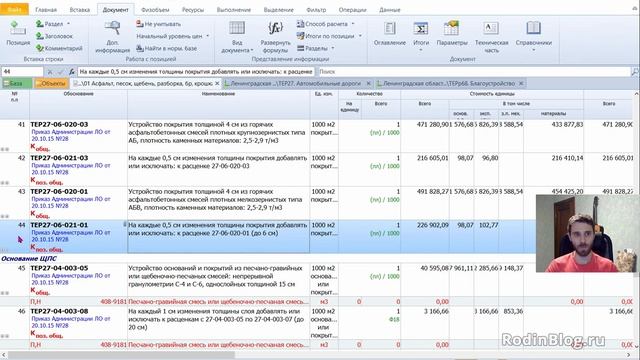The width and height of the screenshot is (640, 360).
Task: Open Вид документа options
Action: [237, 37]
